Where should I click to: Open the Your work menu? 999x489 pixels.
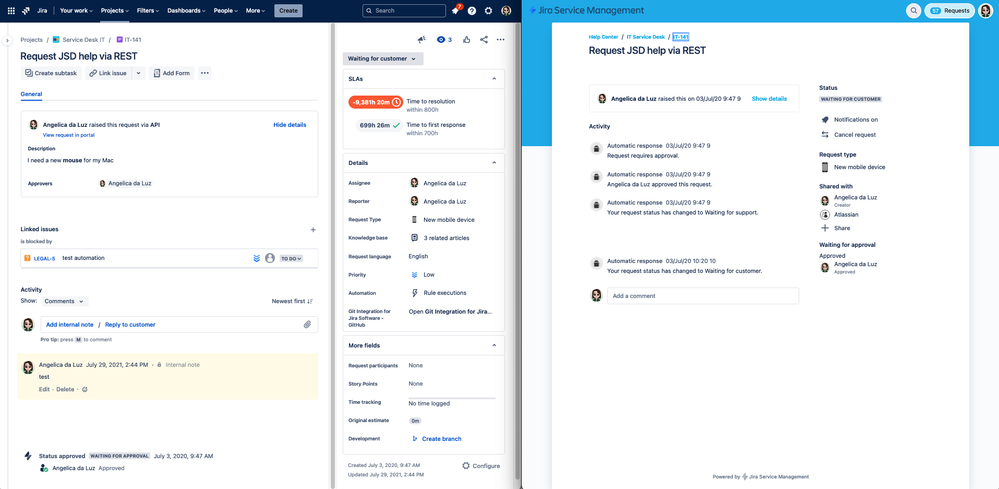click(x=76, y=11)
